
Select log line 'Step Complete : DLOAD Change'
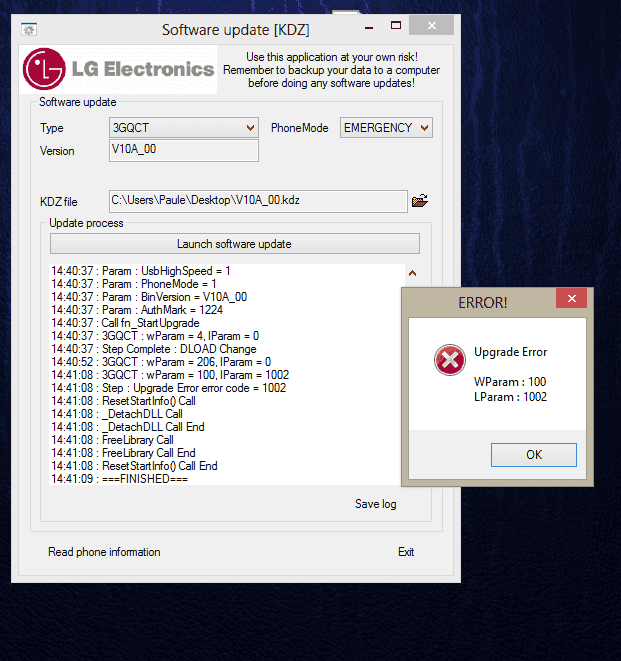154,349
